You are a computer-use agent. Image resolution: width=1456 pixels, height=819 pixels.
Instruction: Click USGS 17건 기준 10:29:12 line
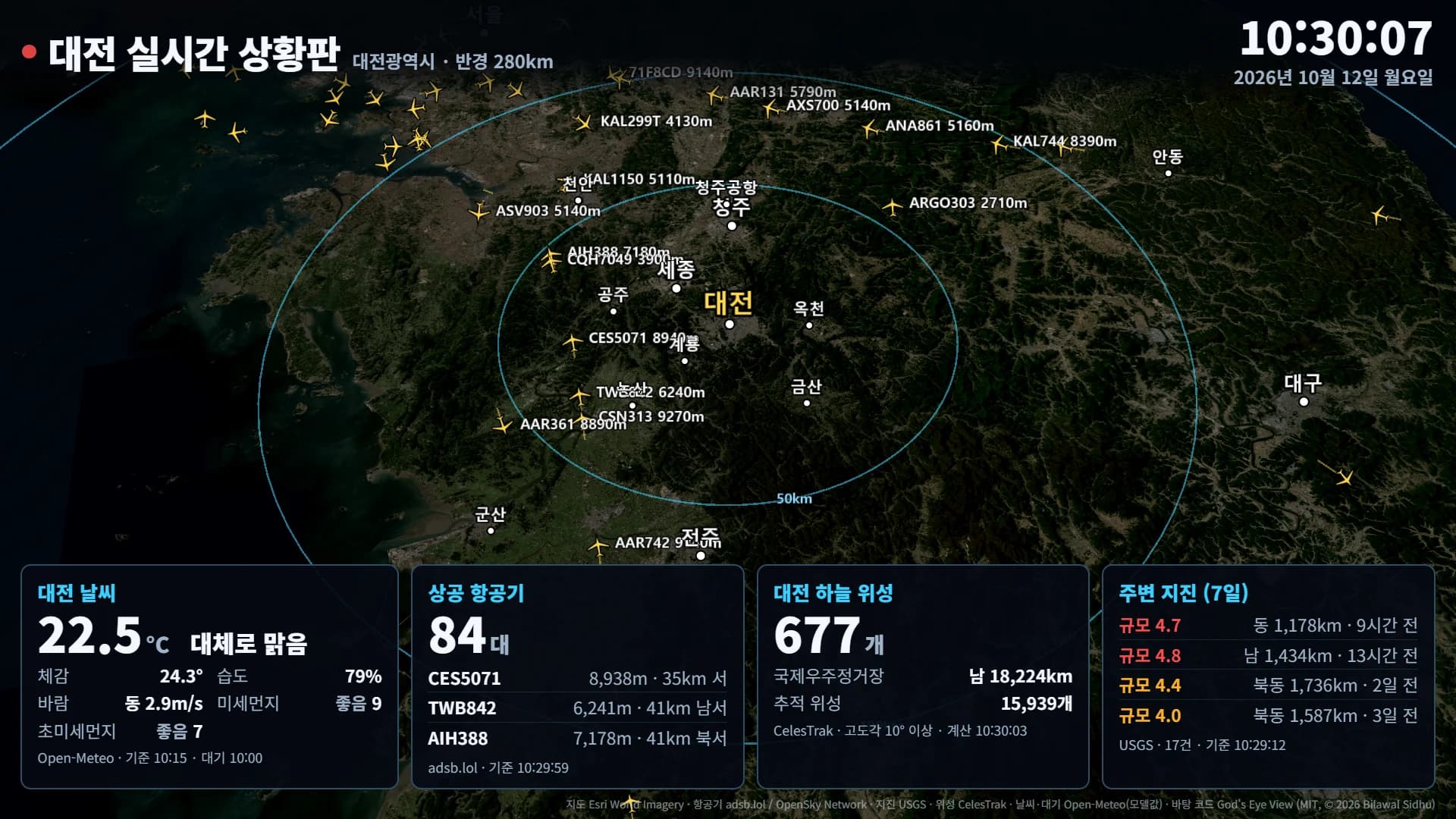coord(1203,745)
